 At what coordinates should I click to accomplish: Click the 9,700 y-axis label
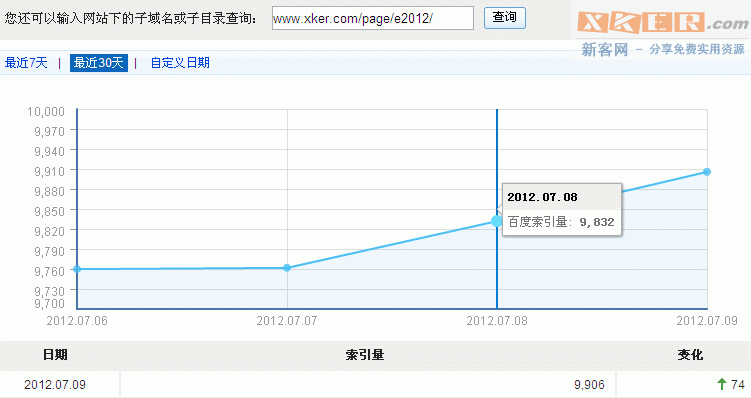click(49, 304)
